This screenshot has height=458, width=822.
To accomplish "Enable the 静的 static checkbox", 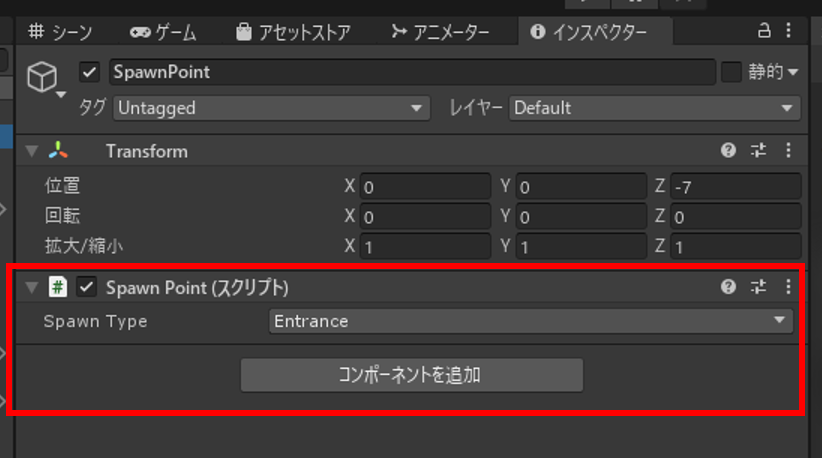I will coord(731,72).
